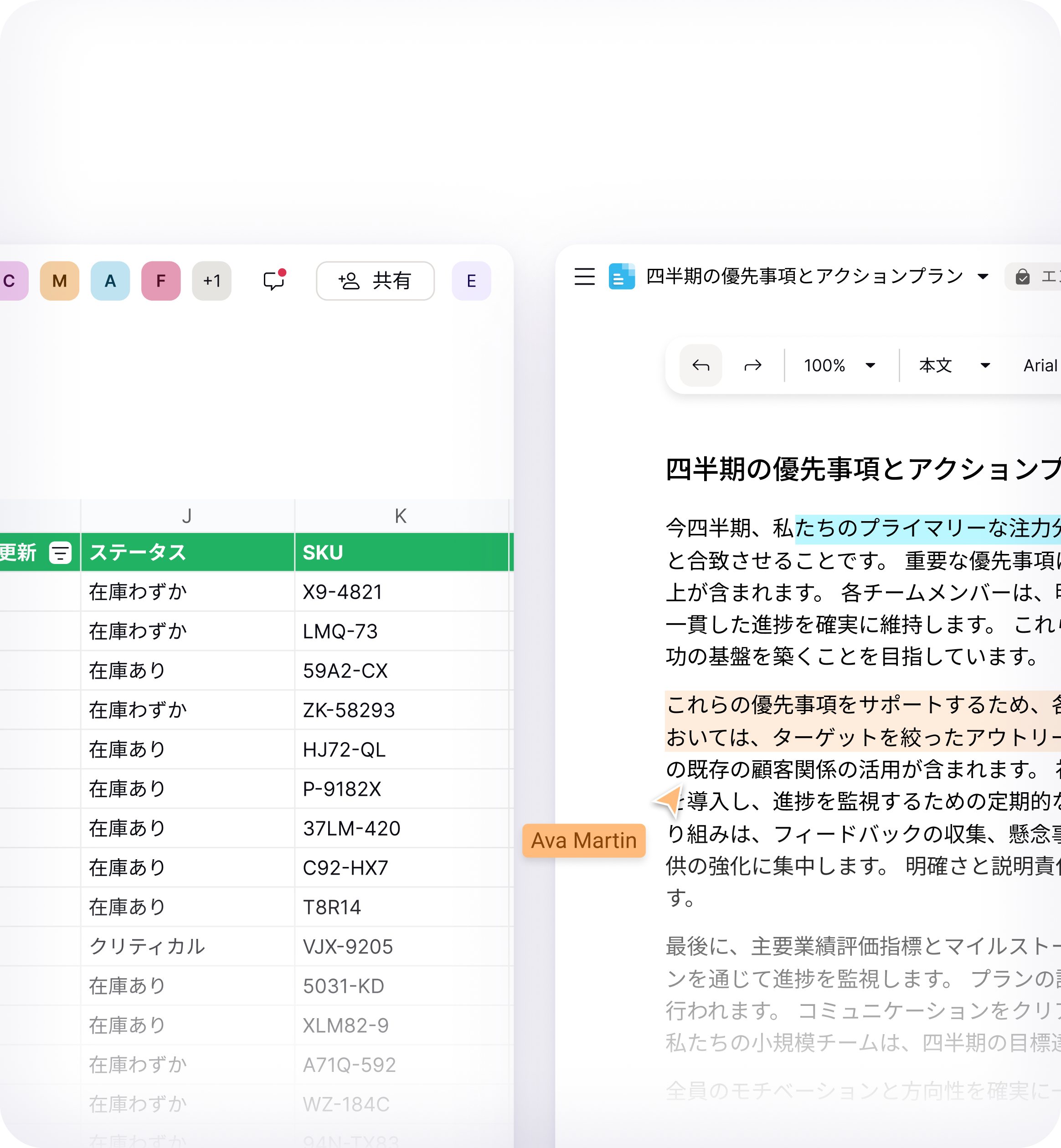Select the status cell beside HJ72-QL
Screen dimensions: 1061x1148
[x=187, y=750]
